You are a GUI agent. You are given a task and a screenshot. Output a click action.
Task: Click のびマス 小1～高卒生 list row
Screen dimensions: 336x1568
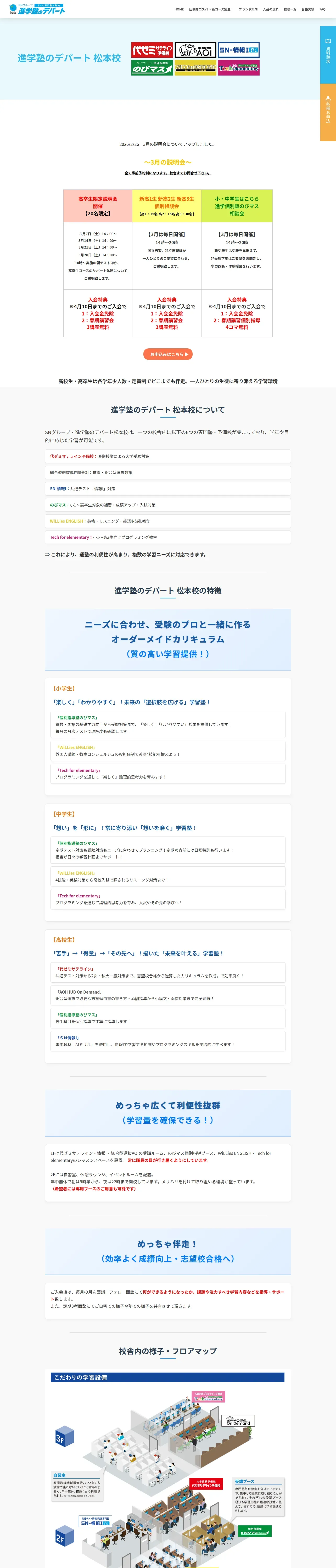click(168, 505)
